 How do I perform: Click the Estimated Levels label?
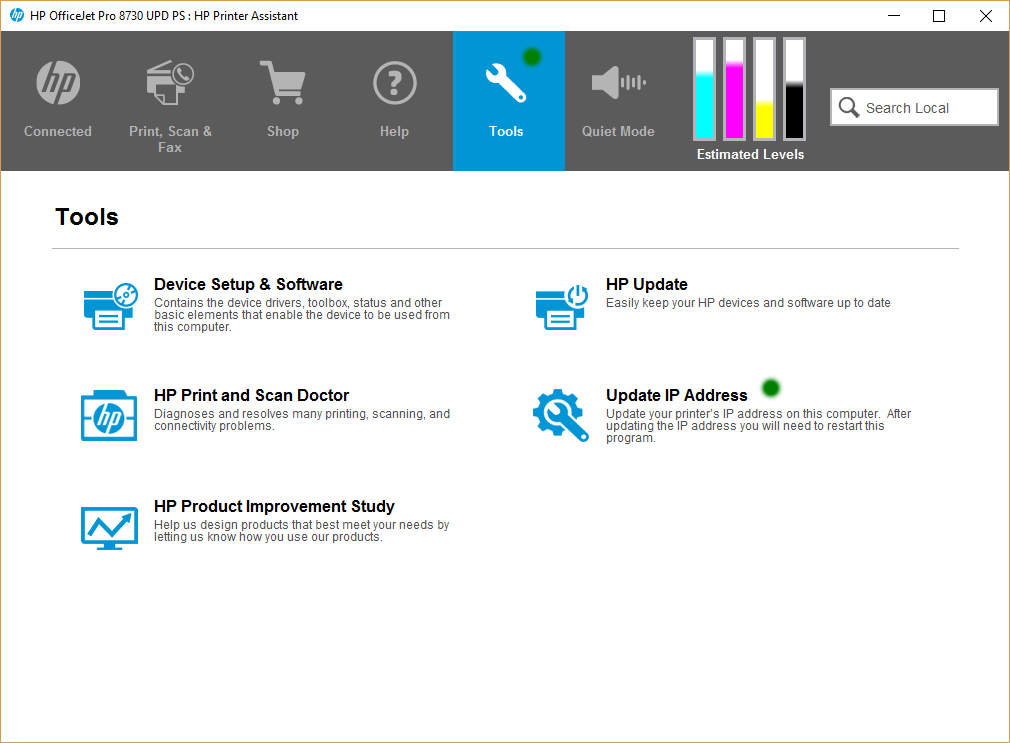click(x=750, y=155)
